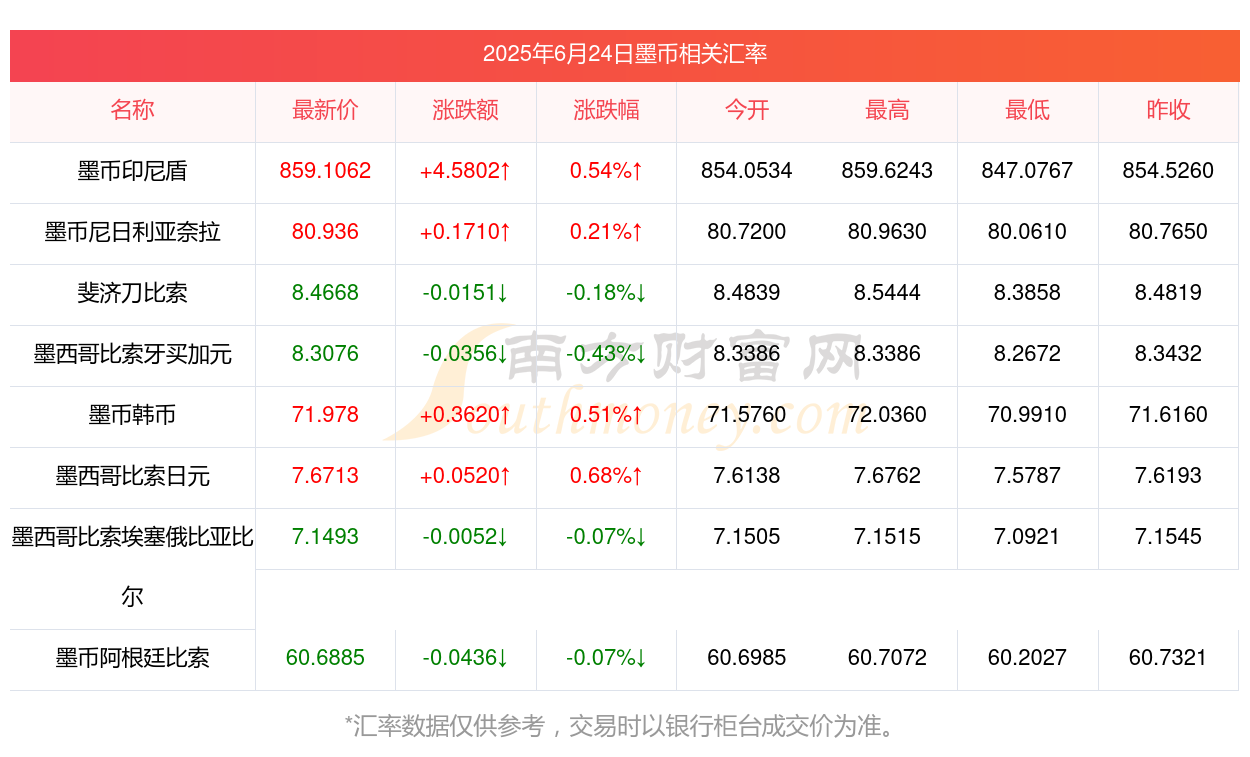Select the 最低 column header
The image size is (1250, 757).
tap(1027, 110)
